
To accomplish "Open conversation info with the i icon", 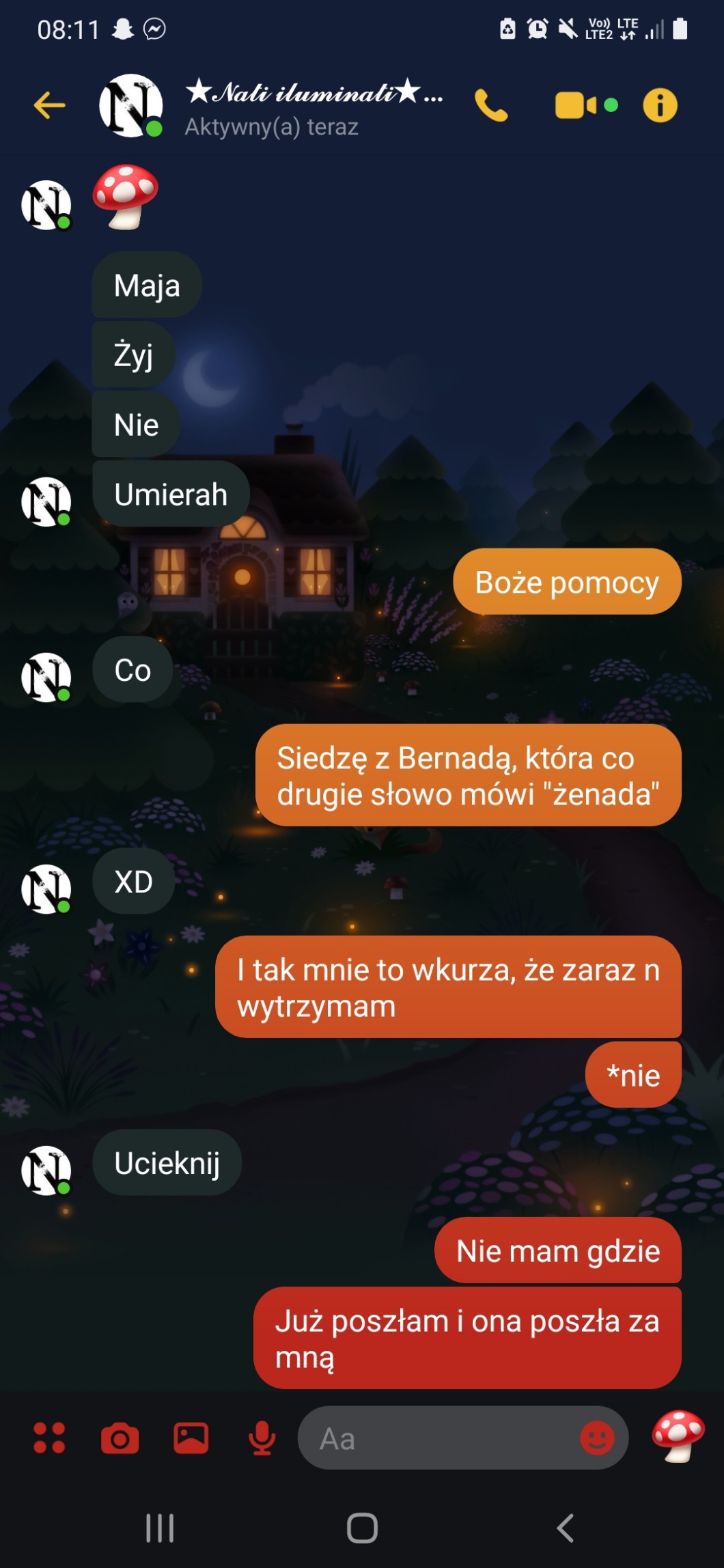I will 660,105.
